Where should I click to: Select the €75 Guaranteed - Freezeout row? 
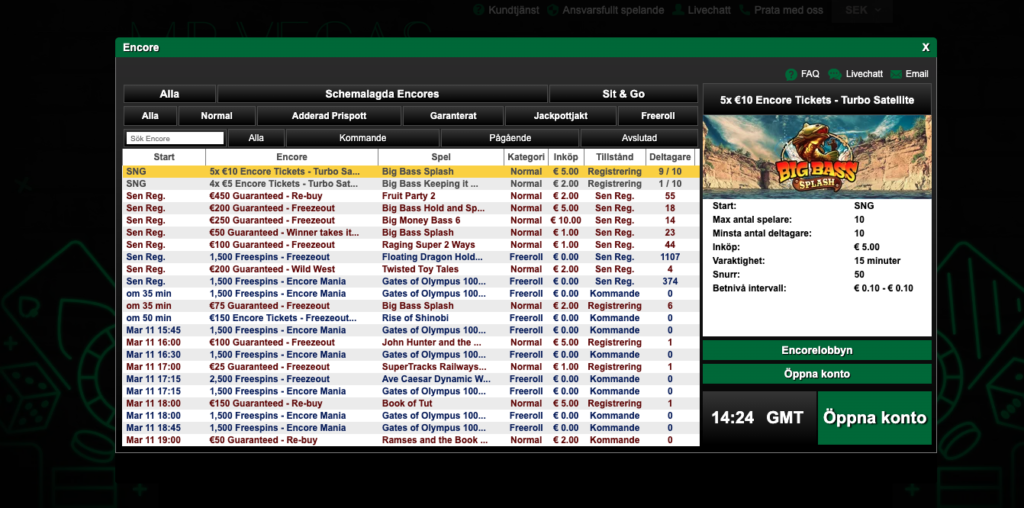(x=411, y=306)
